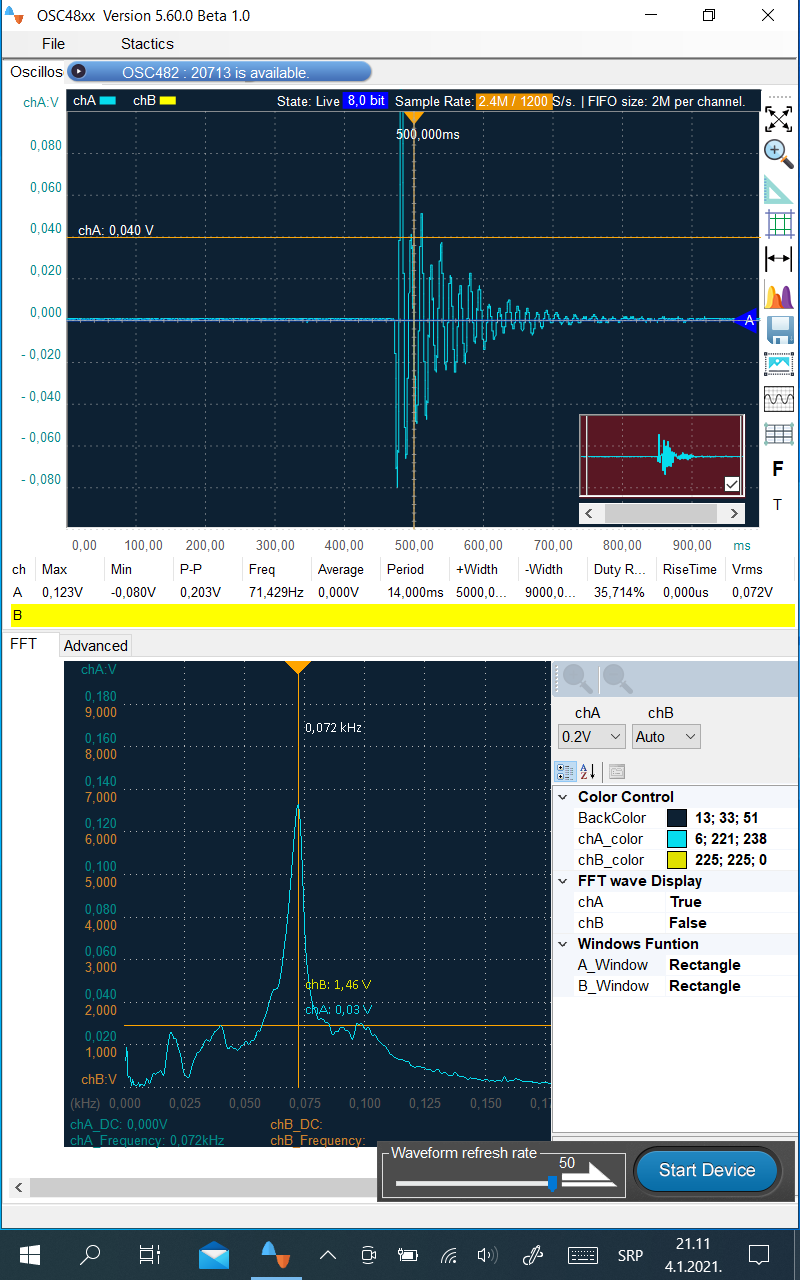Toggle the checkbox in waveform preview thumbnail

(x=732, y=484)
